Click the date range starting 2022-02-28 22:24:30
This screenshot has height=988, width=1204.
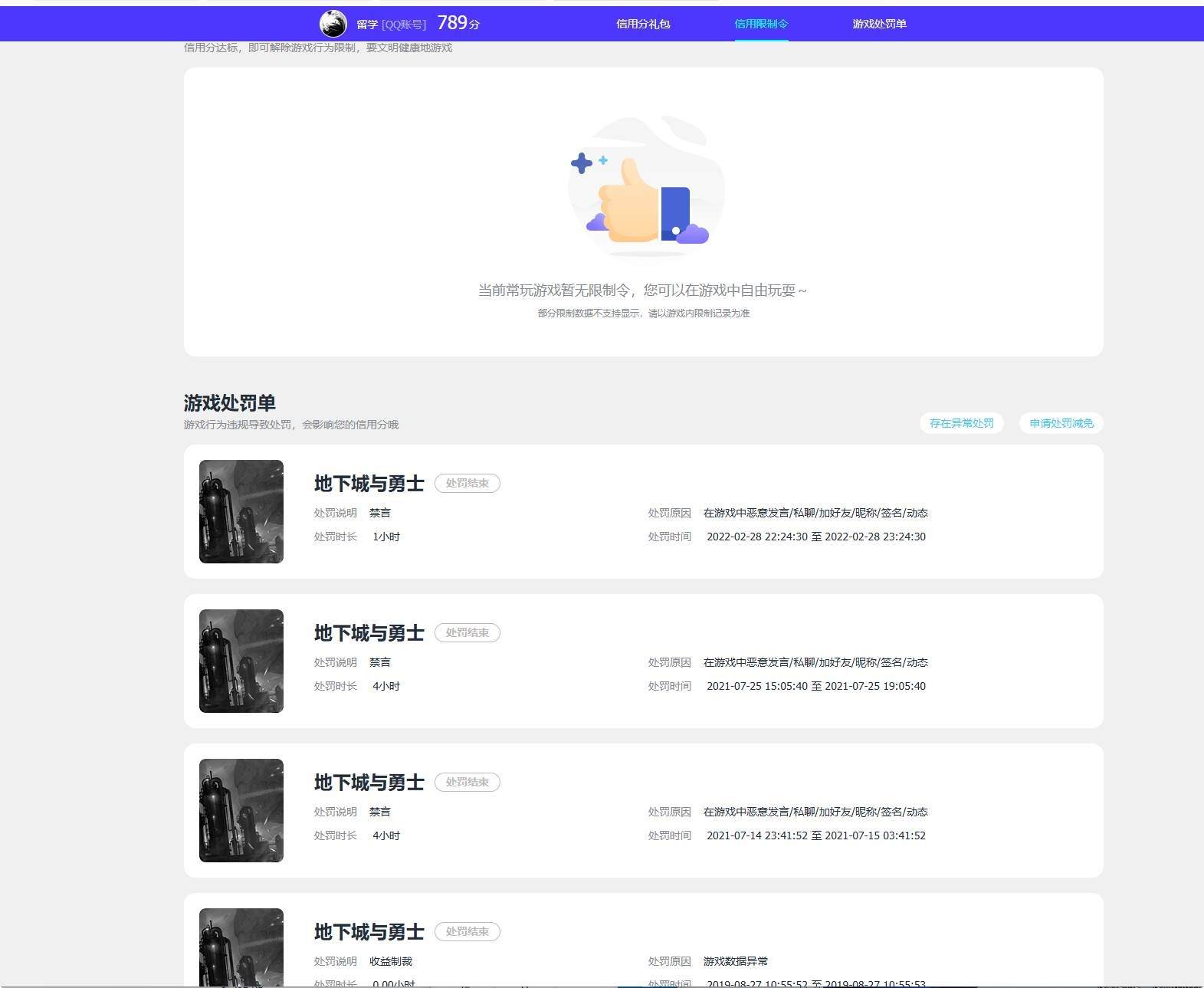816,537
